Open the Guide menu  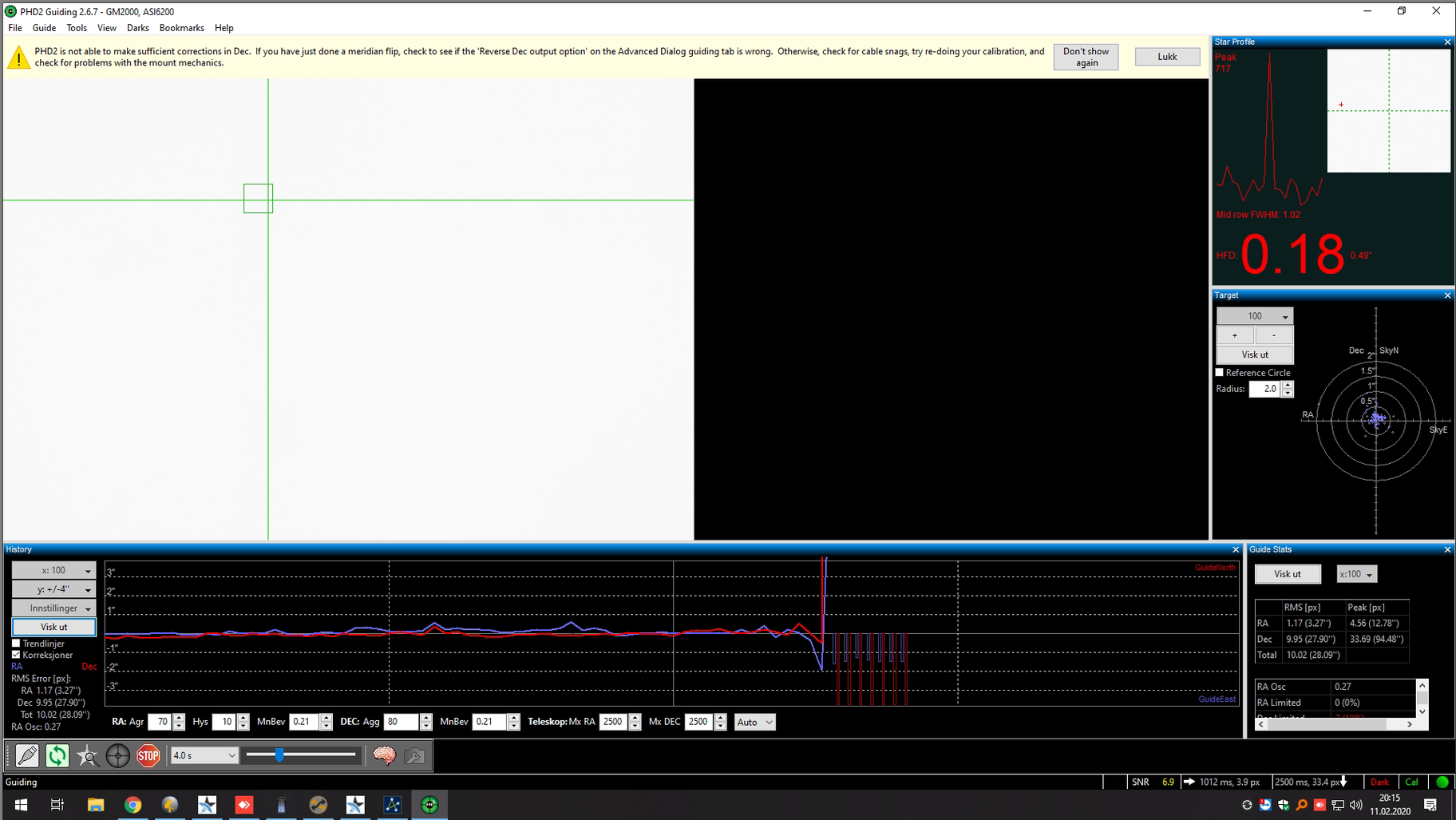click(44, 28)
